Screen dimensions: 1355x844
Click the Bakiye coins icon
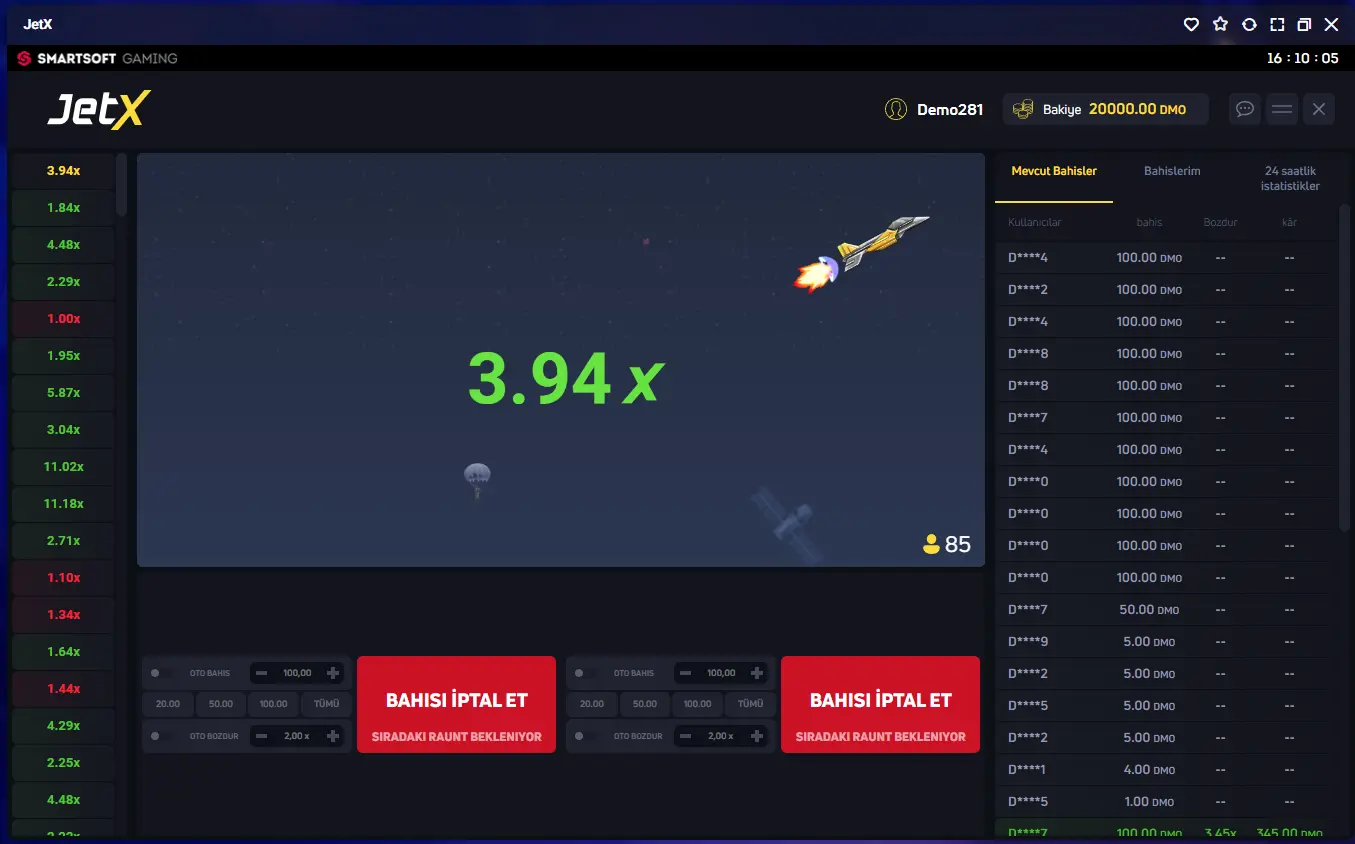1022,109
